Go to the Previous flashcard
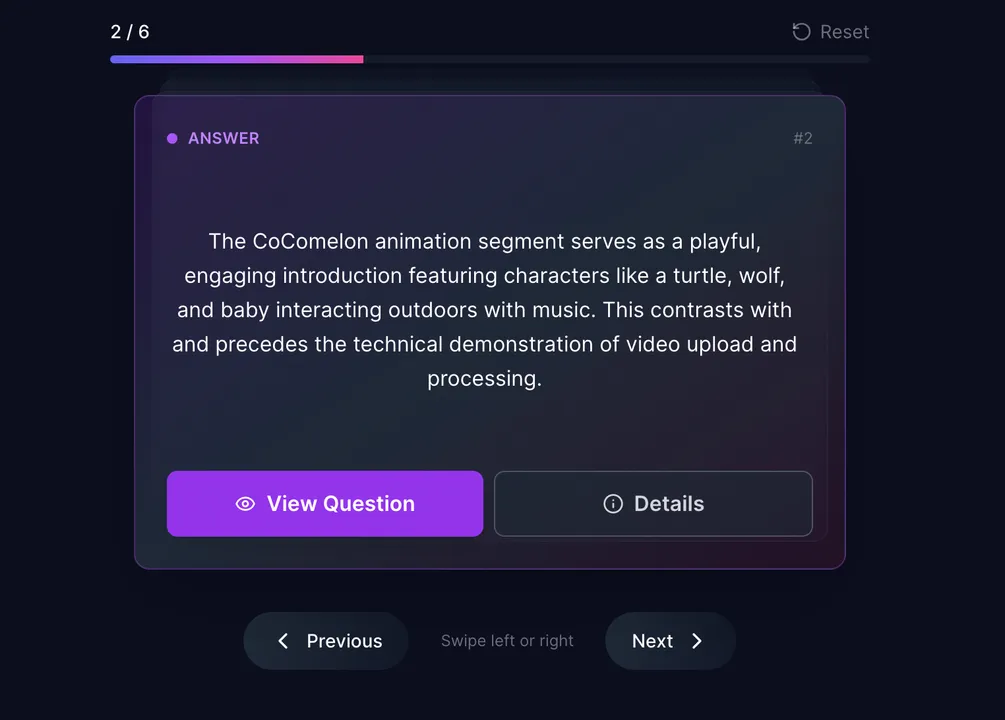1005x720 pixels. click(x=326, y=641)
